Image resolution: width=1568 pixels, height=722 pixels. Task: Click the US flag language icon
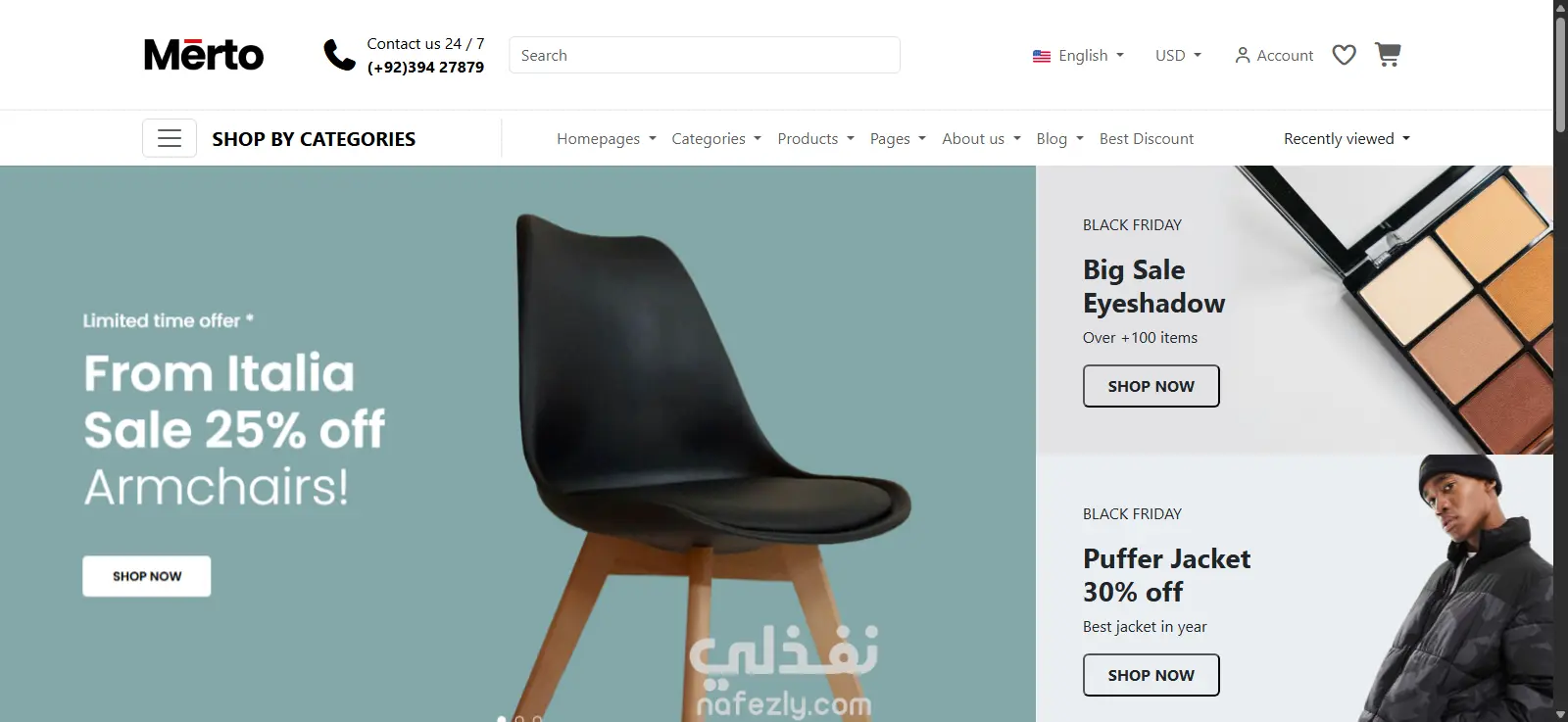pos(1042,56)
